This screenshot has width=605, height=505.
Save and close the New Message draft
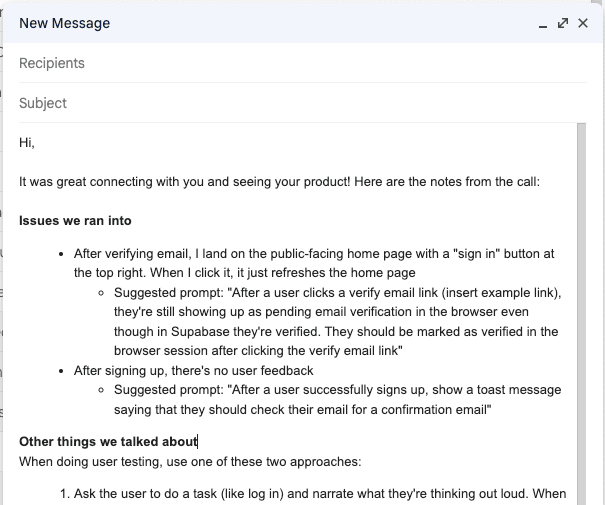583,23
